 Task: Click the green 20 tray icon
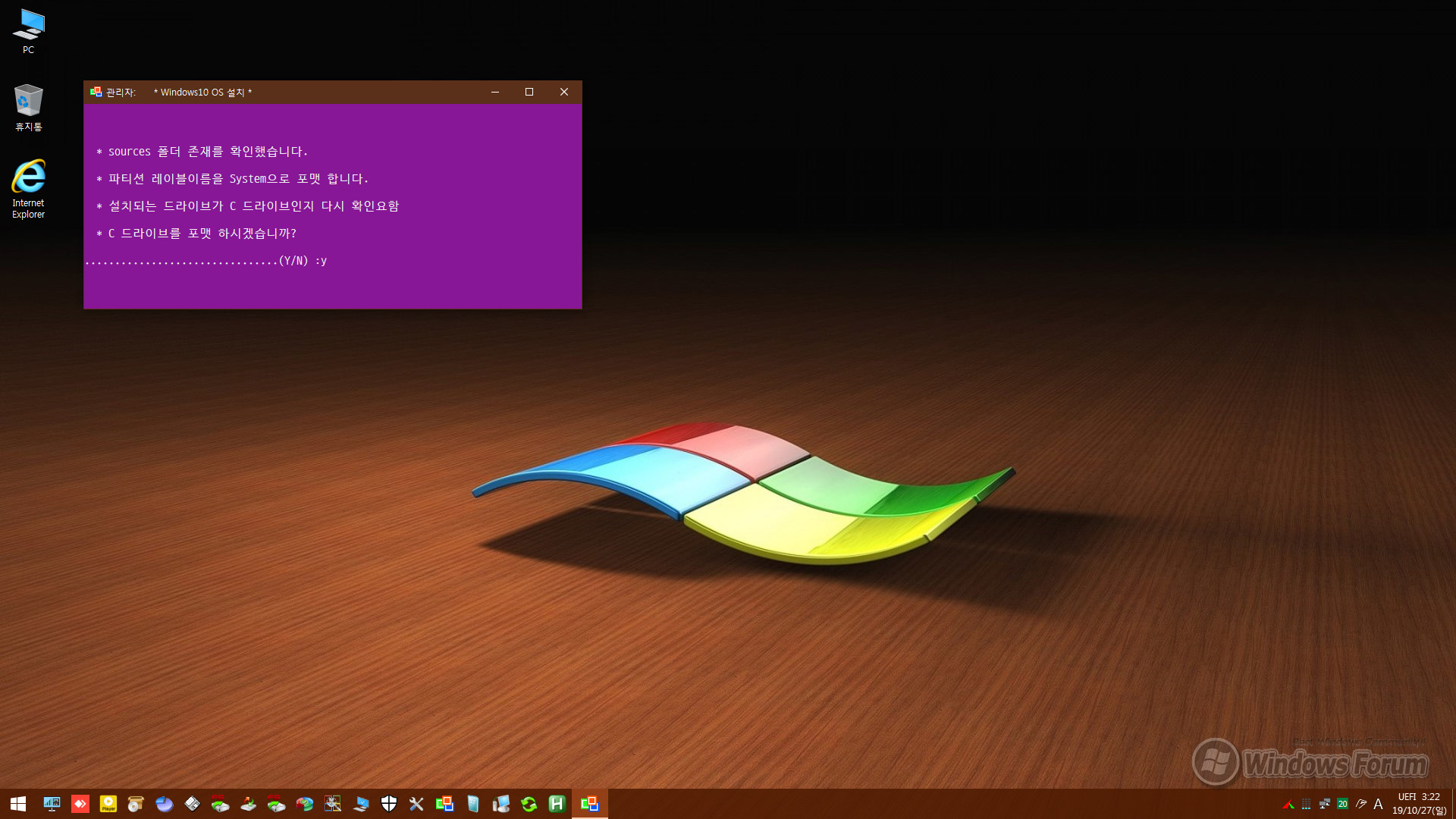click(x=1342, y=805)
